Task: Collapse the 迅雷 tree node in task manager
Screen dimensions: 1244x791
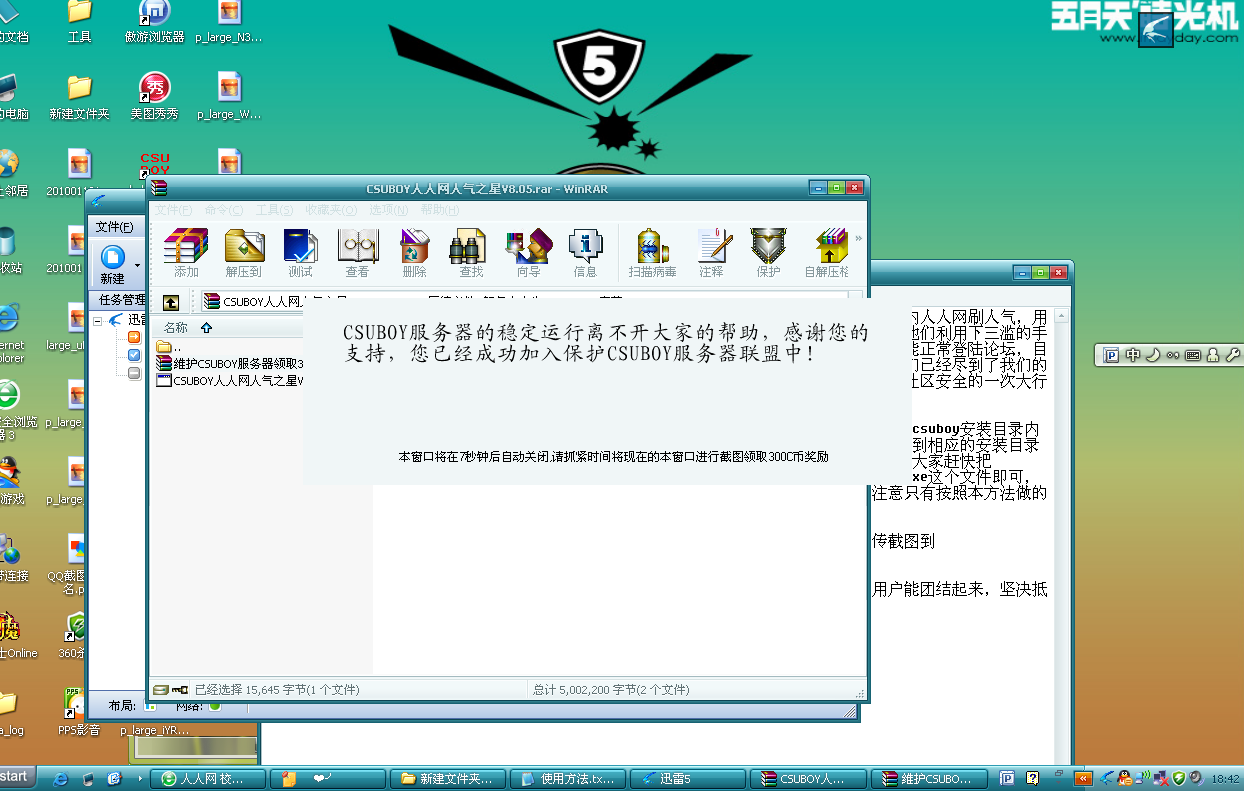Action: (99, 320)
